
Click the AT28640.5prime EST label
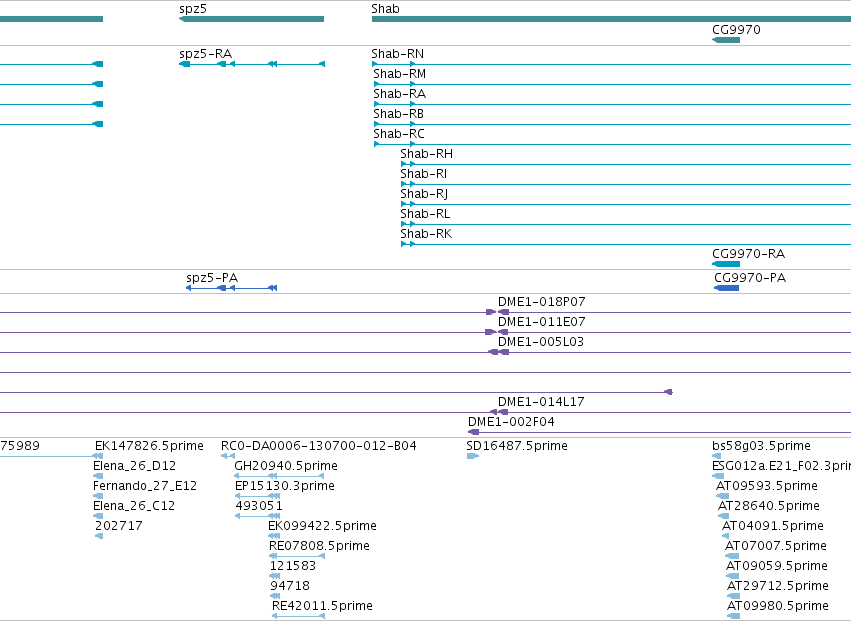pos(769,506)
